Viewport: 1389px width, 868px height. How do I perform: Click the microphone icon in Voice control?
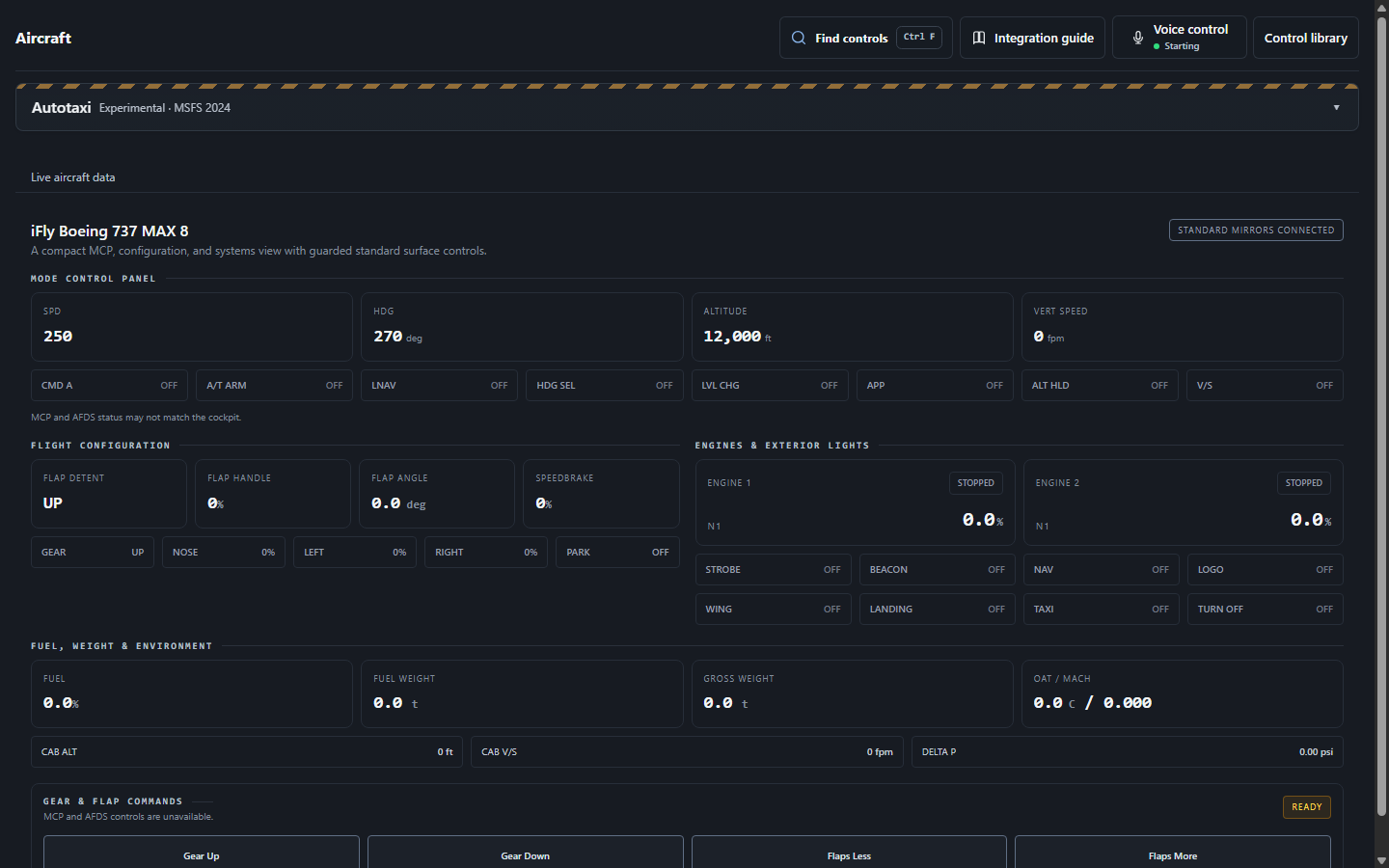(x=1138, y=38)
